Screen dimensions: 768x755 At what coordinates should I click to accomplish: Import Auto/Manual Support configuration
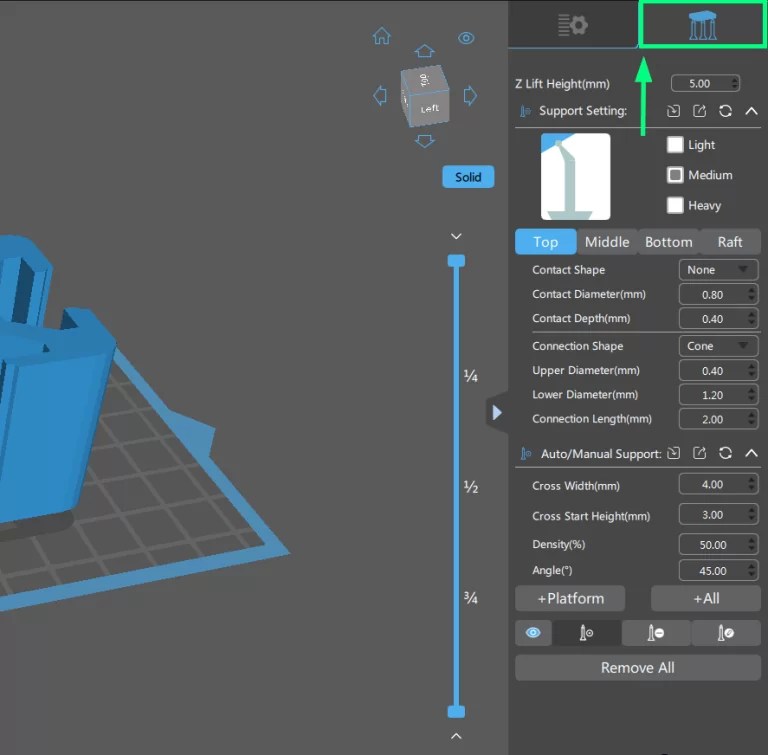pyautogui.click(x=673, y=454)
